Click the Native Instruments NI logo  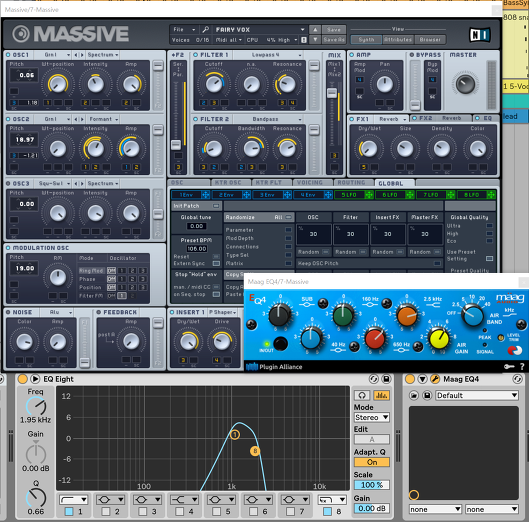480,35
